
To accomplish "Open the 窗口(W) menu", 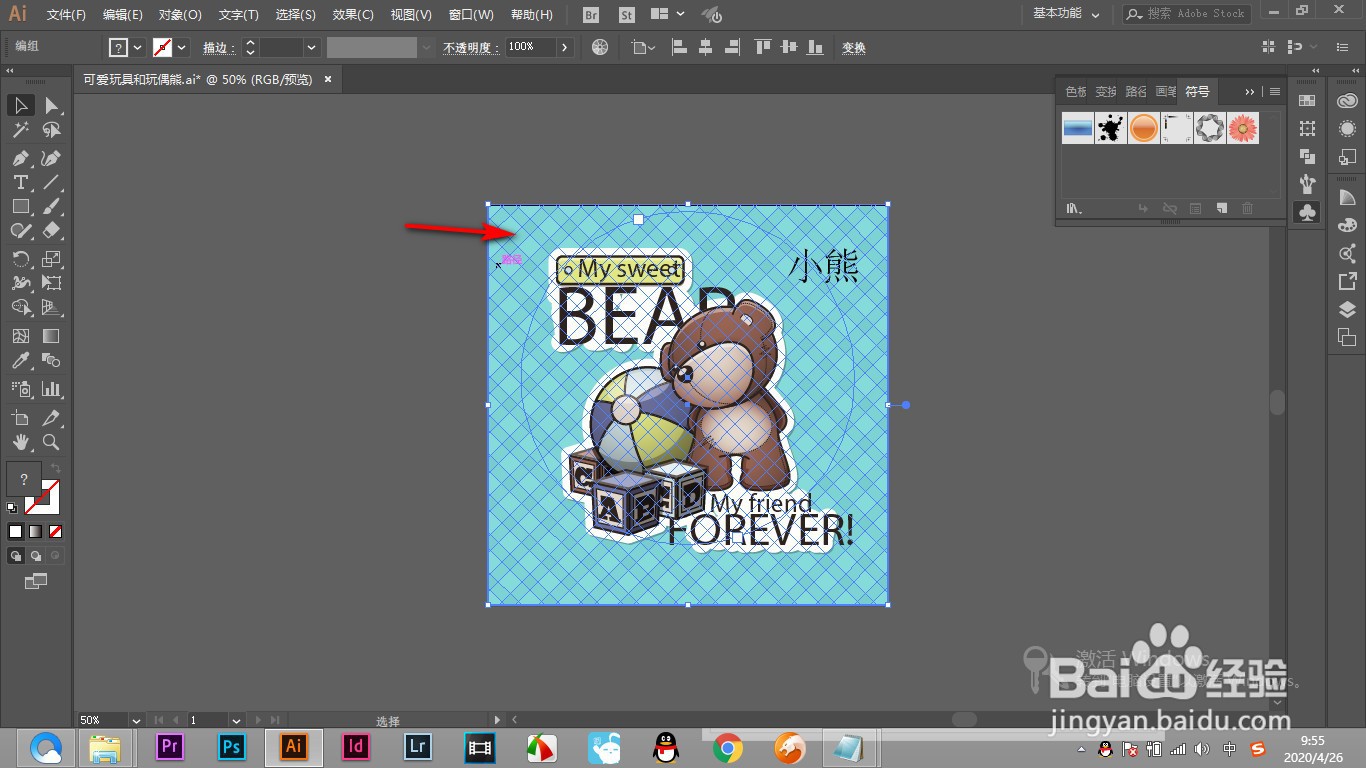I will (x=471, y=15).
